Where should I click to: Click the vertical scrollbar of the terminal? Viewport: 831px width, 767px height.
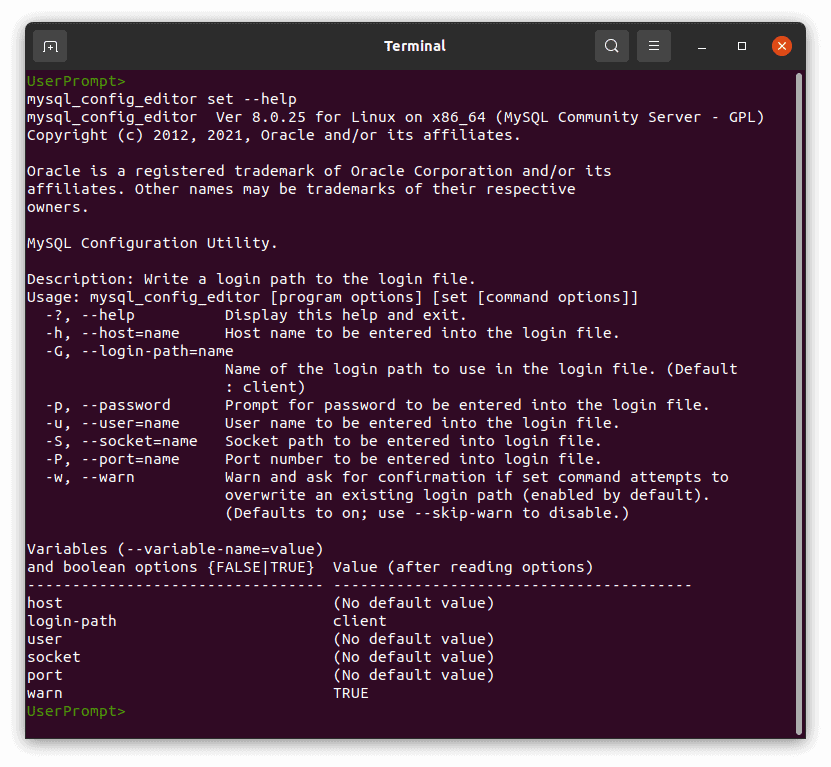799,404
